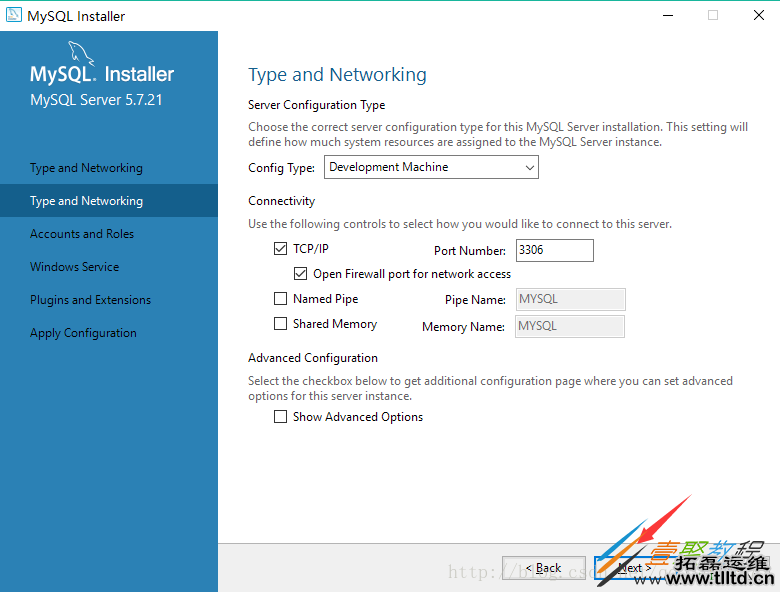Click the 'Advanced Configuration' heading
The height and width of the screenshot is (592, 780).
coord(313,358)
